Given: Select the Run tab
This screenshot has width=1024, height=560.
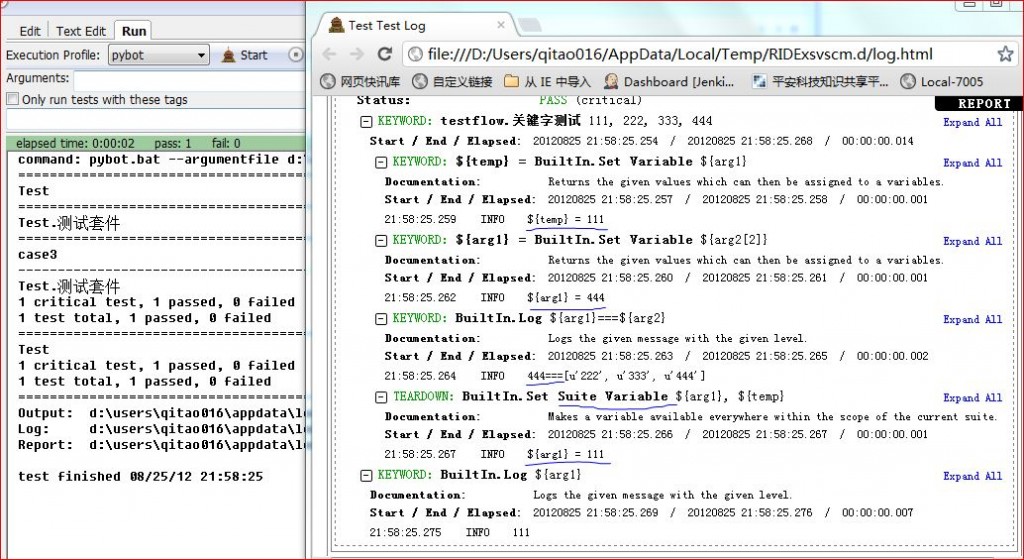Looking at the screenshot, I should [x=134, y=31].
